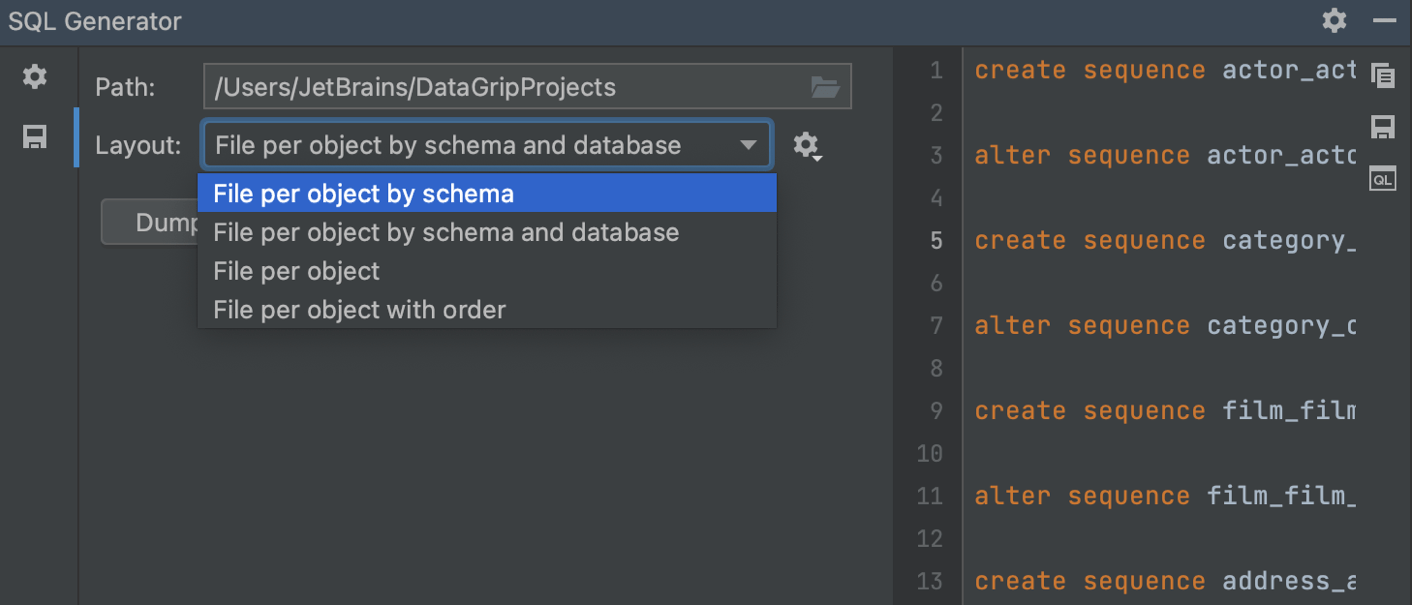Open the SQL in a query console via QL icon
The image size is (1412, 605).
1383,178
